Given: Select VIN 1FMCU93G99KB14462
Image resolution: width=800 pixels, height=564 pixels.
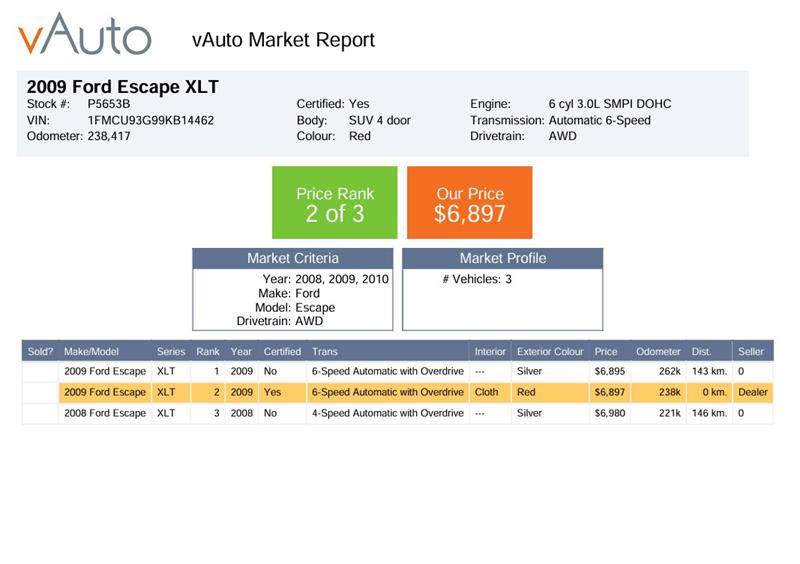Looking at the screenshot, I should (151, 120).
